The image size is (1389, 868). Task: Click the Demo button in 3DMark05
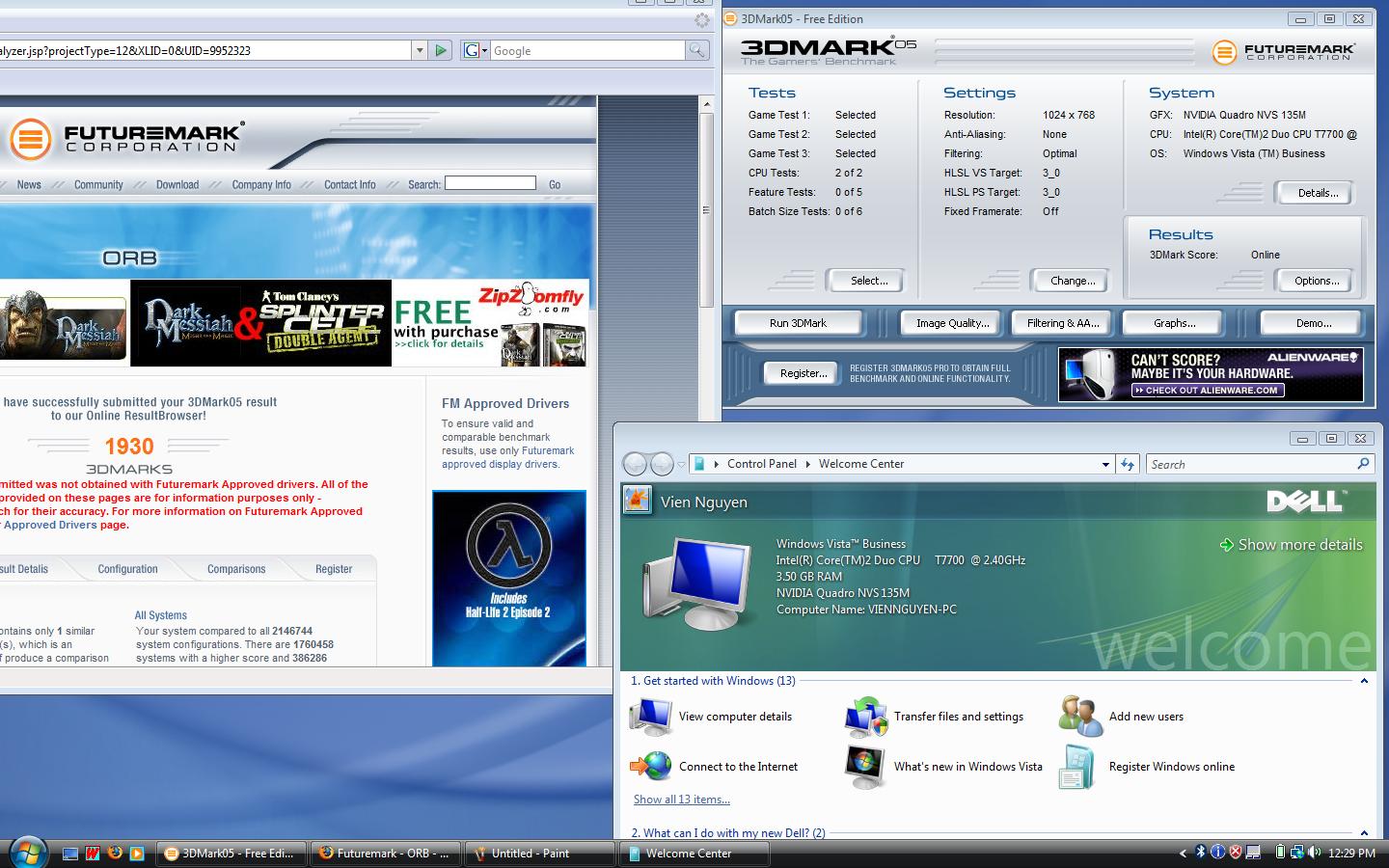coord(1314,323)
